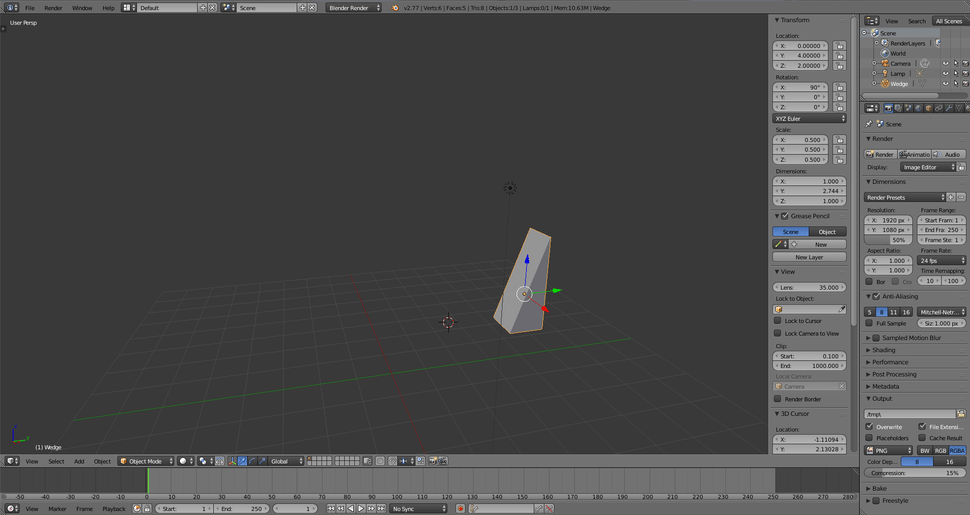The image size is (970, 515).
Task: Hide the Camera using its eye icon
Action: pos(945,63)
